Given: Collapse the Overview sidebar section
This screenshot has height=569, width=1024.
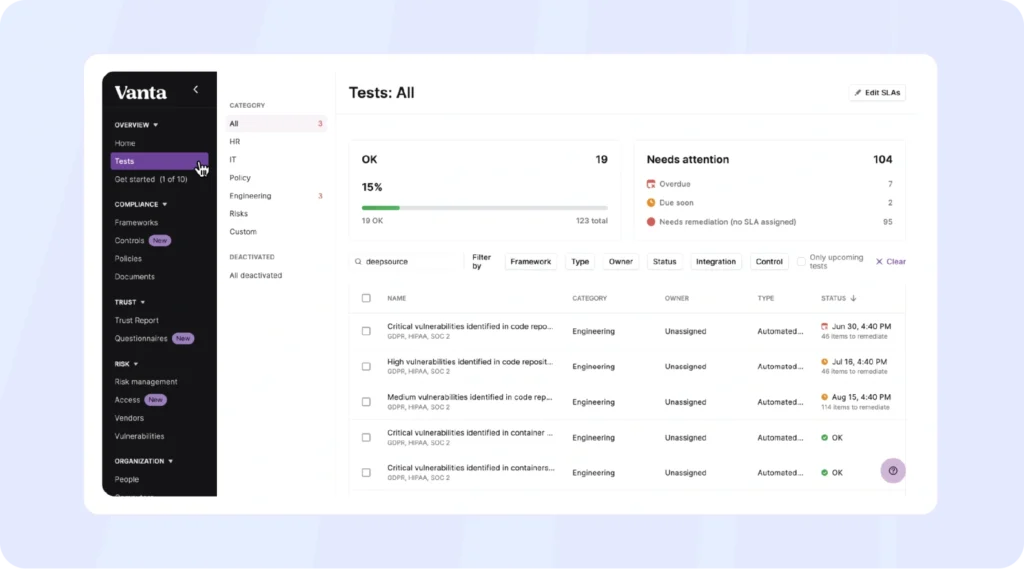Looking at the screenshot, I should tap(136, 125).
